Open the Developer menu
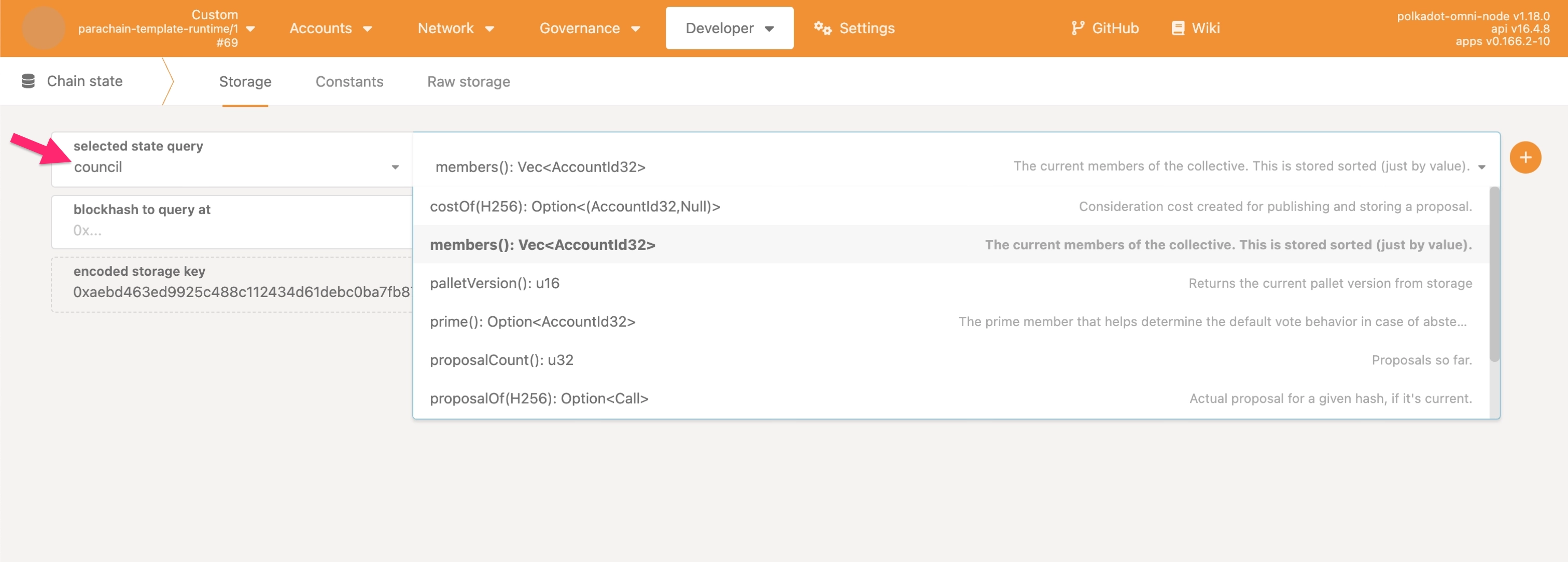The width and height of the screenshot is (1568, 562). click(x=729, y=28)
